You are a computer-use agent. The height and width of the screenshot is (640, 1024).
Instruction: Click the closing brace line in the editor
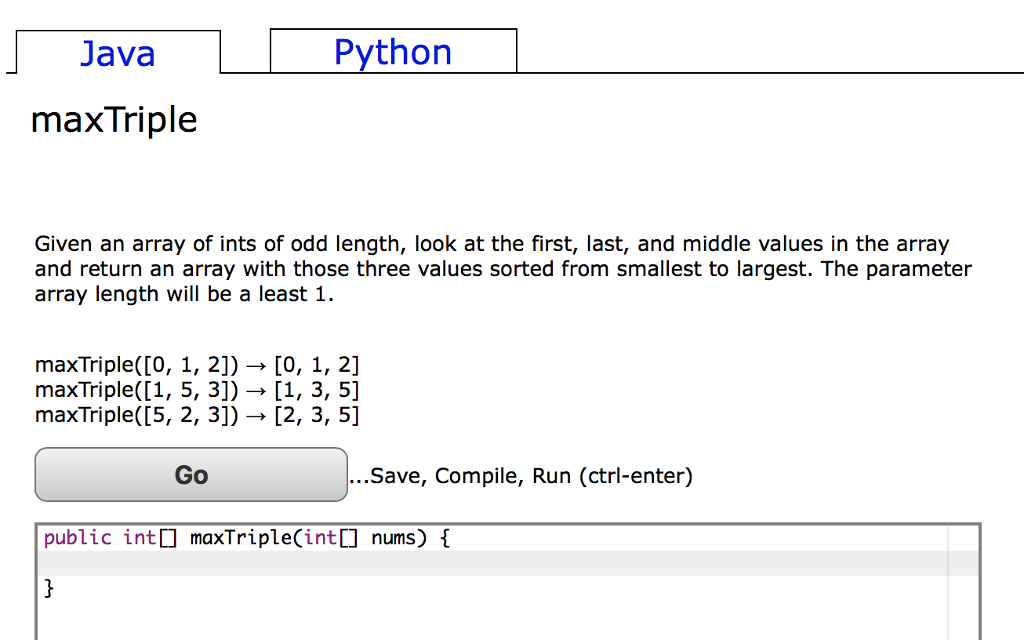tap(49, 588)
